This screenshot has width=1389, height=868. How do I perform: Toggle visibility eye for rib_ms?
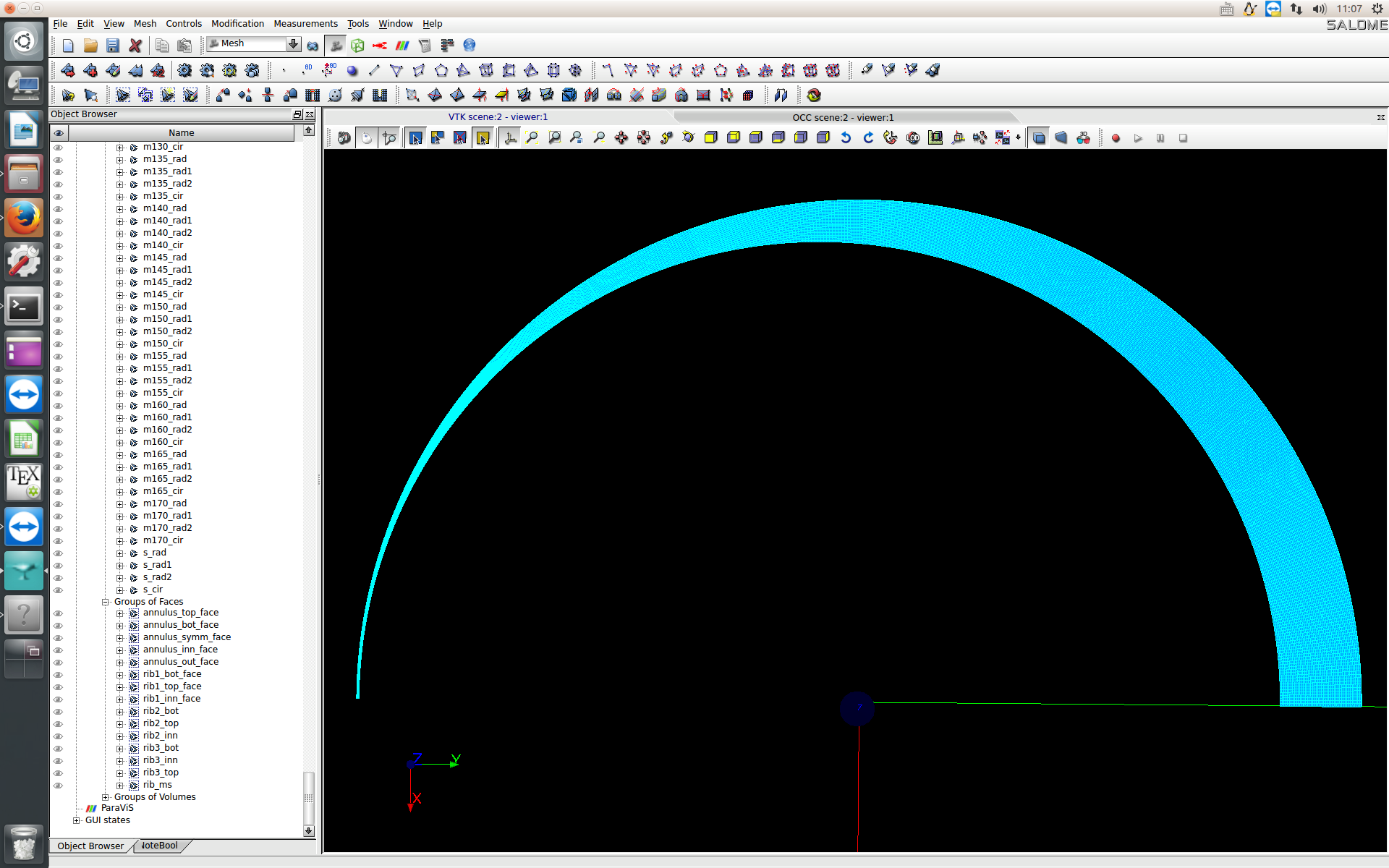pyautogui.click(x=59, y=785)
